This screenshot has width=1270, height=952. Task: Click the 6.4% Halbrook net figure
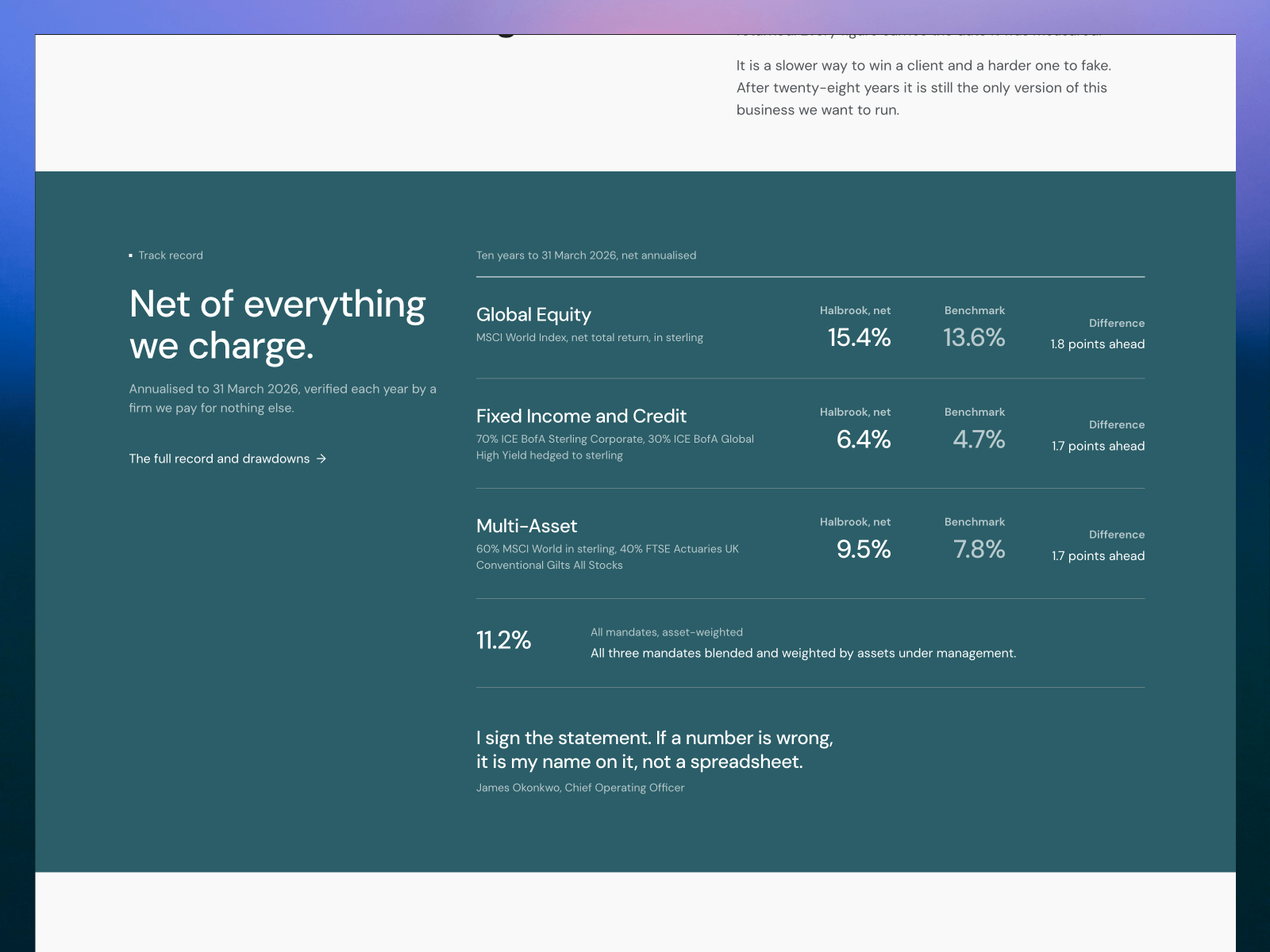pyautogui.click(x=864, y=440)
